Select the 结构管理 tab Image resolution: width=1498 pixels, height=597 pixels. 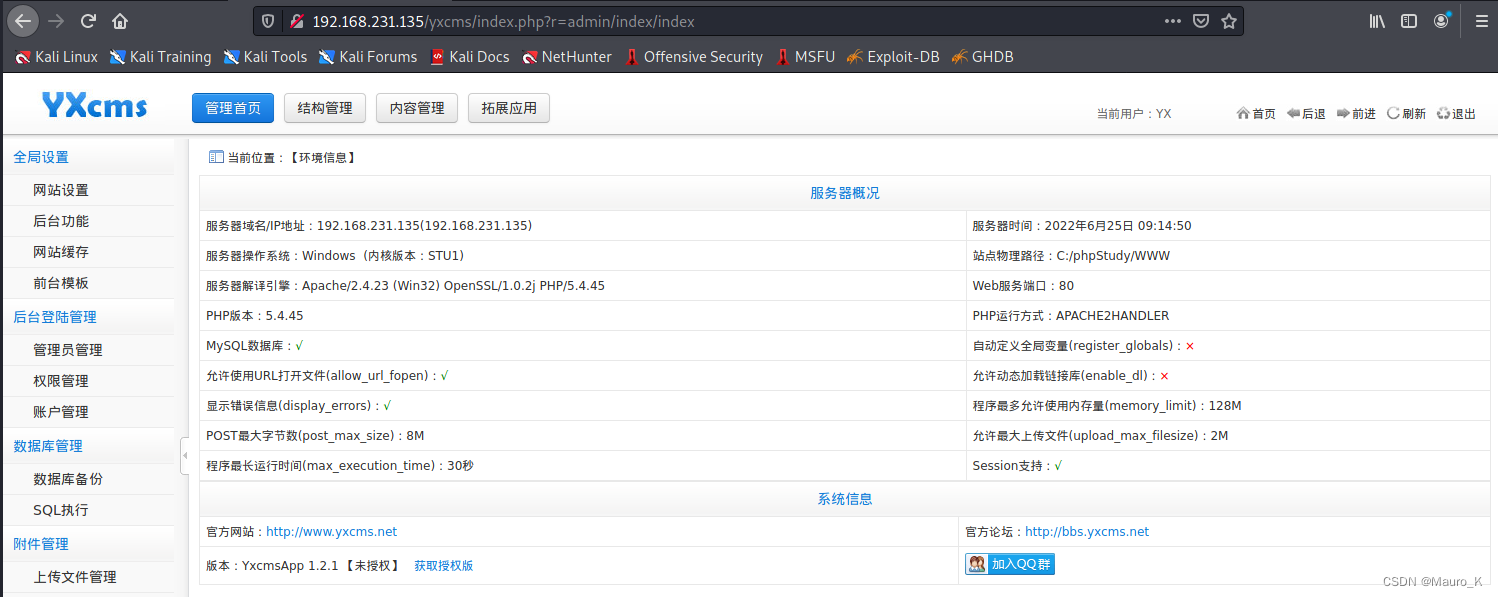point(325,108)
